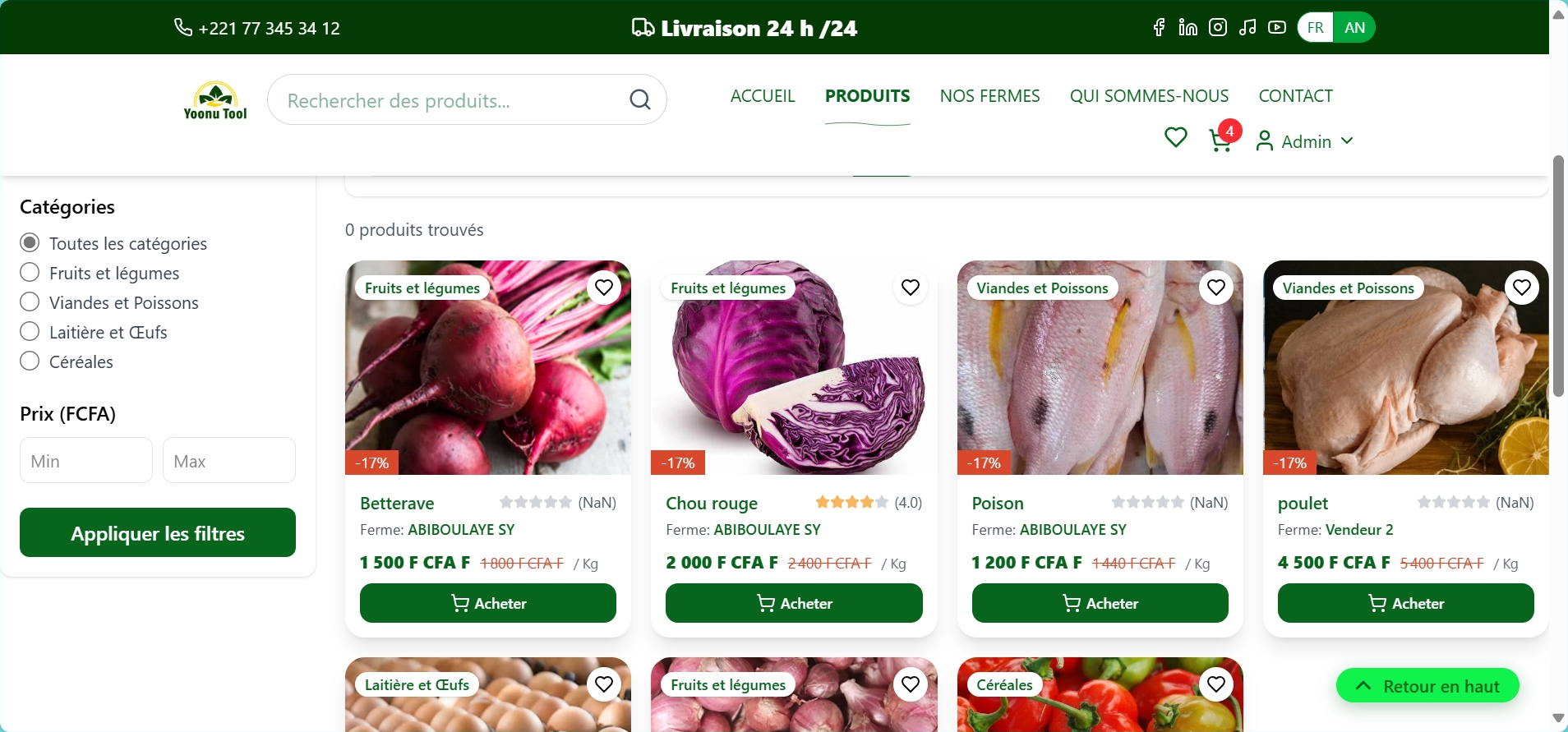Choose the Céréales category radio button
Screen dimensions: 1568x732
click(30, 361)
